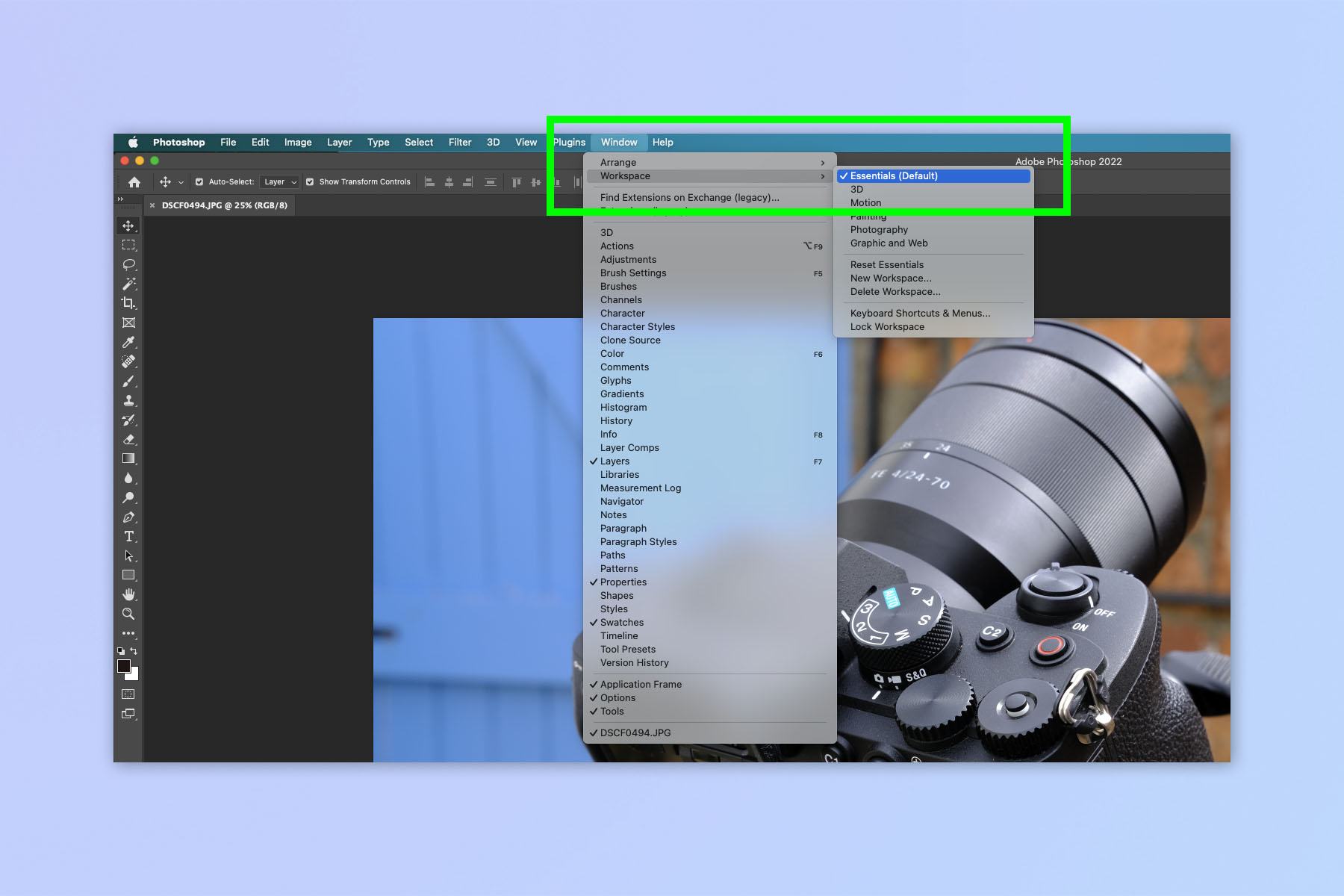The height and width of the screenshot is (896, 1344).
Task: Toggle Tools panel visibility entry
Action: point(709,712)
